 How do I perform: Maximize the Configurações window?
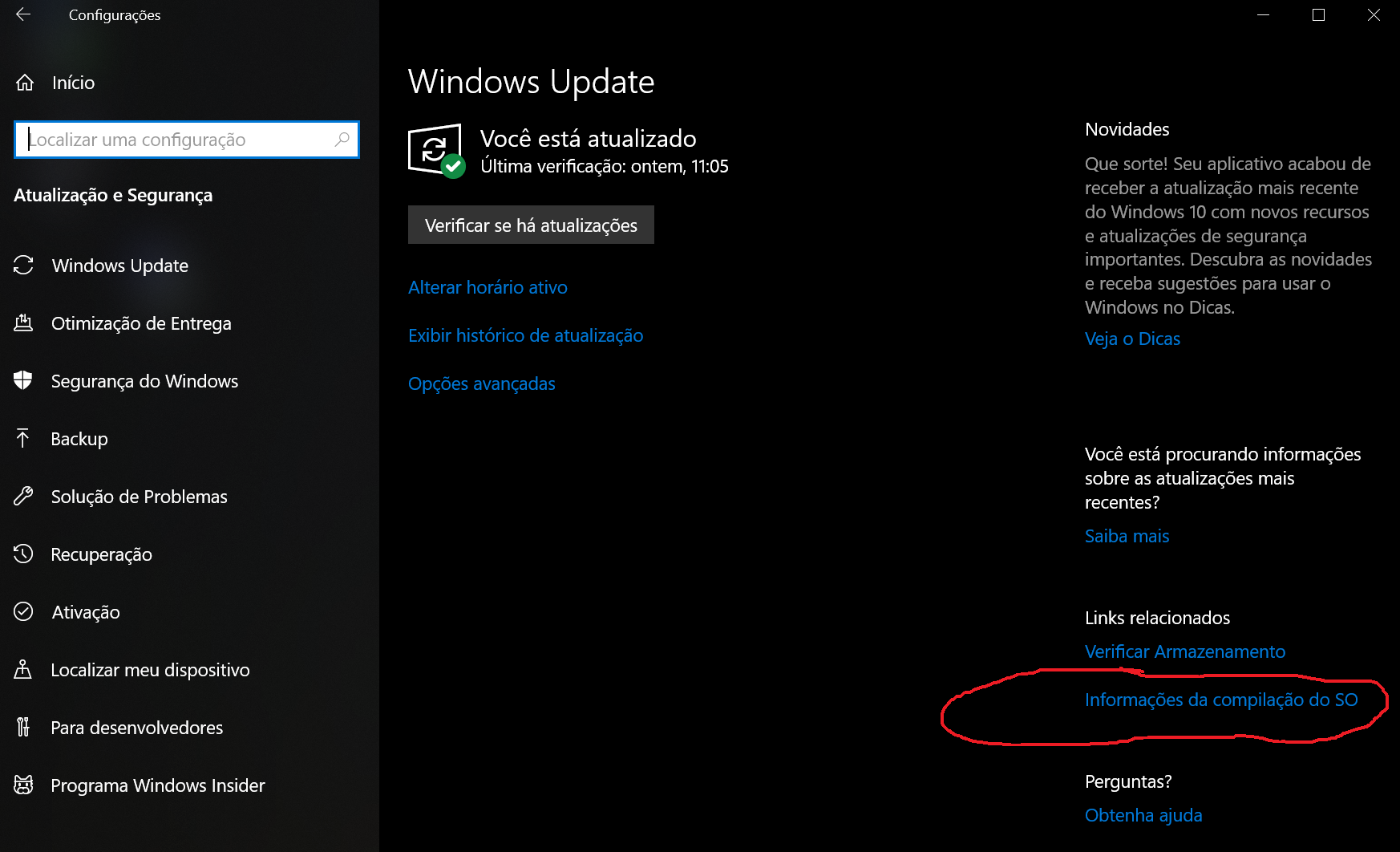point(1318,15)
